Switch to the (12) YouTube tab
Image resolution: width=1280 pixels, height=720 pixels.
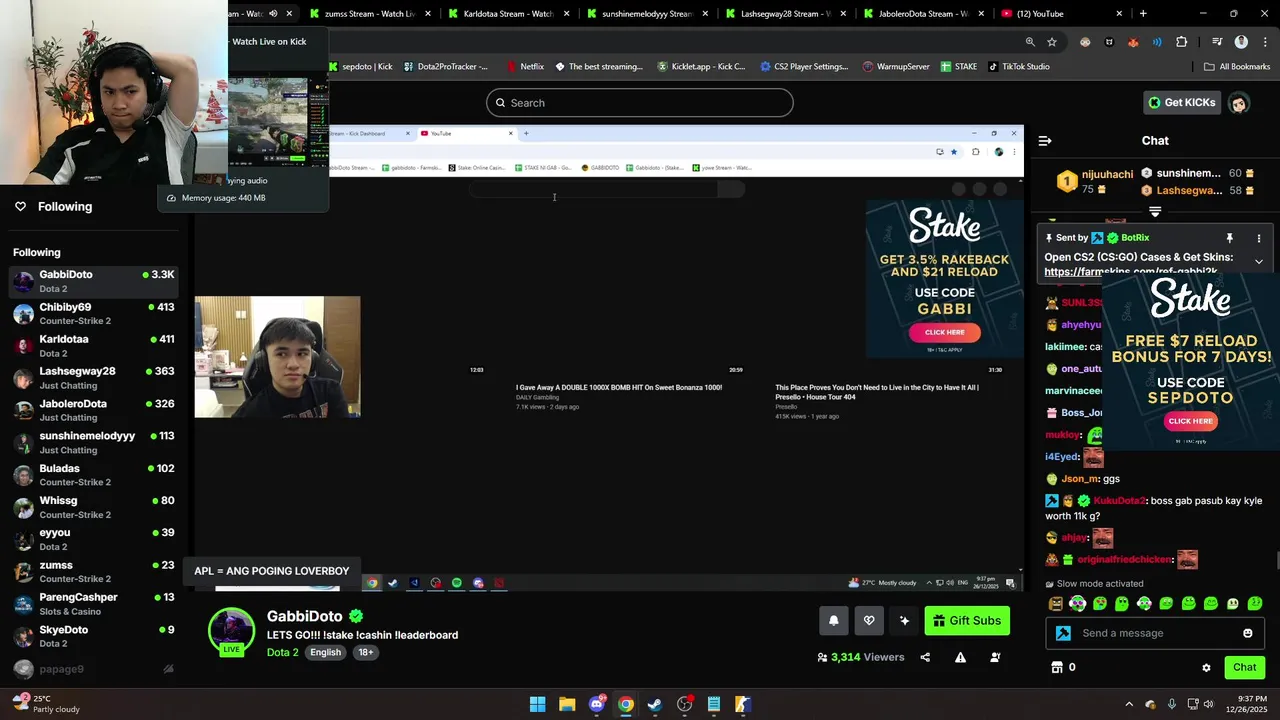click(1060, 14)
